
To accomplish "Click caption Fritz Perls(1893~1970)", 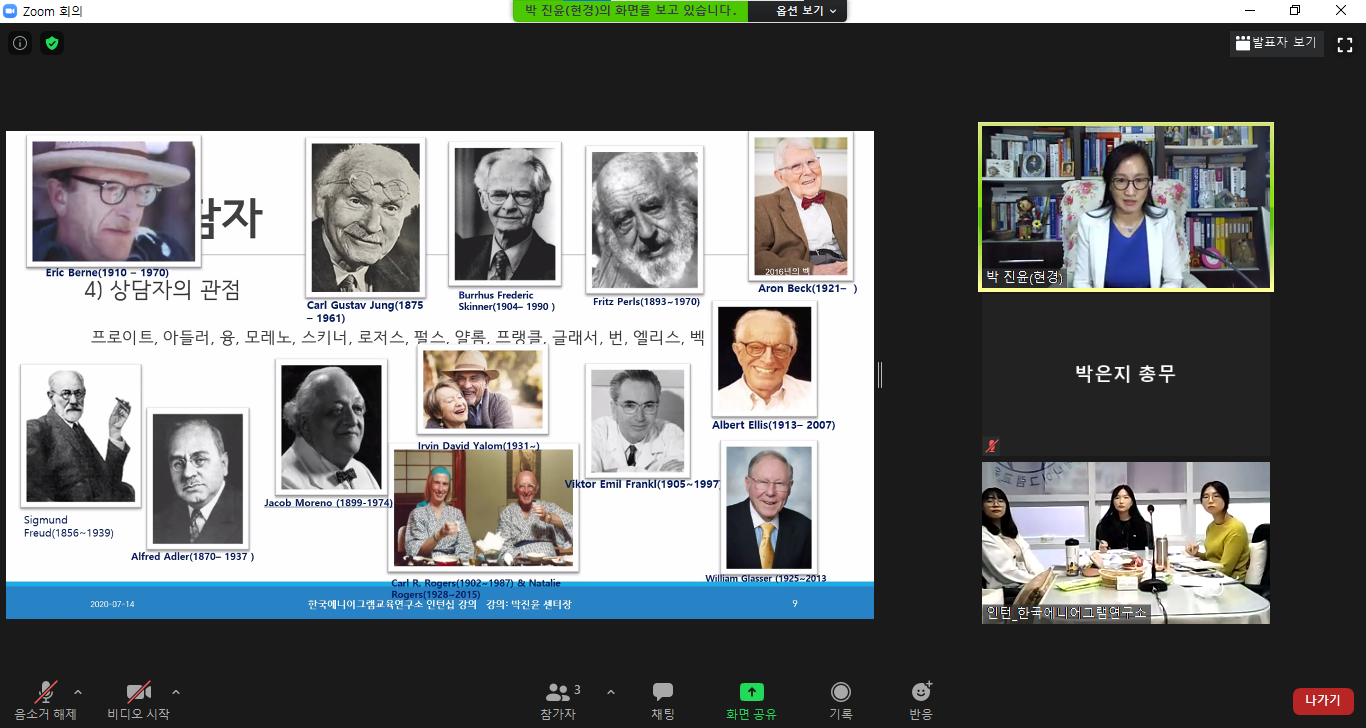I will point(646,302).
